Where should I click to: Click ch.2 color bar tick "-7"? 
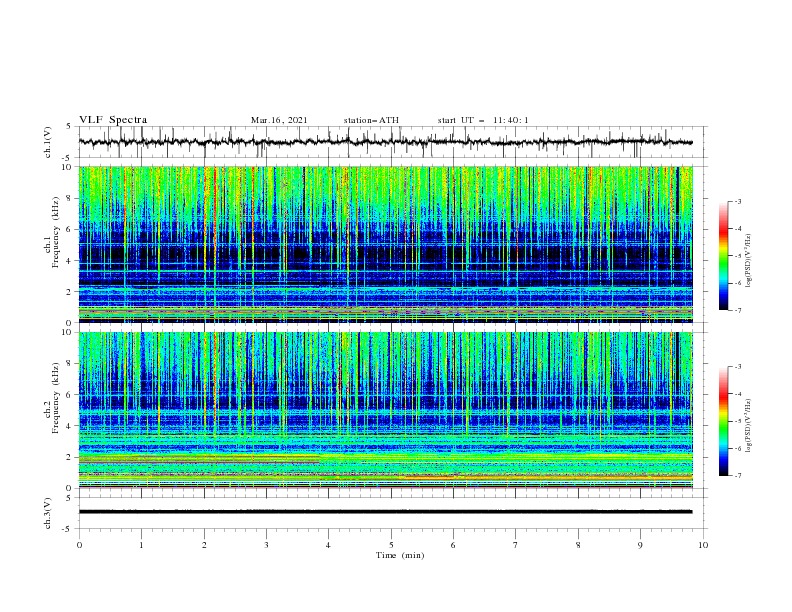tap(738, 476)
